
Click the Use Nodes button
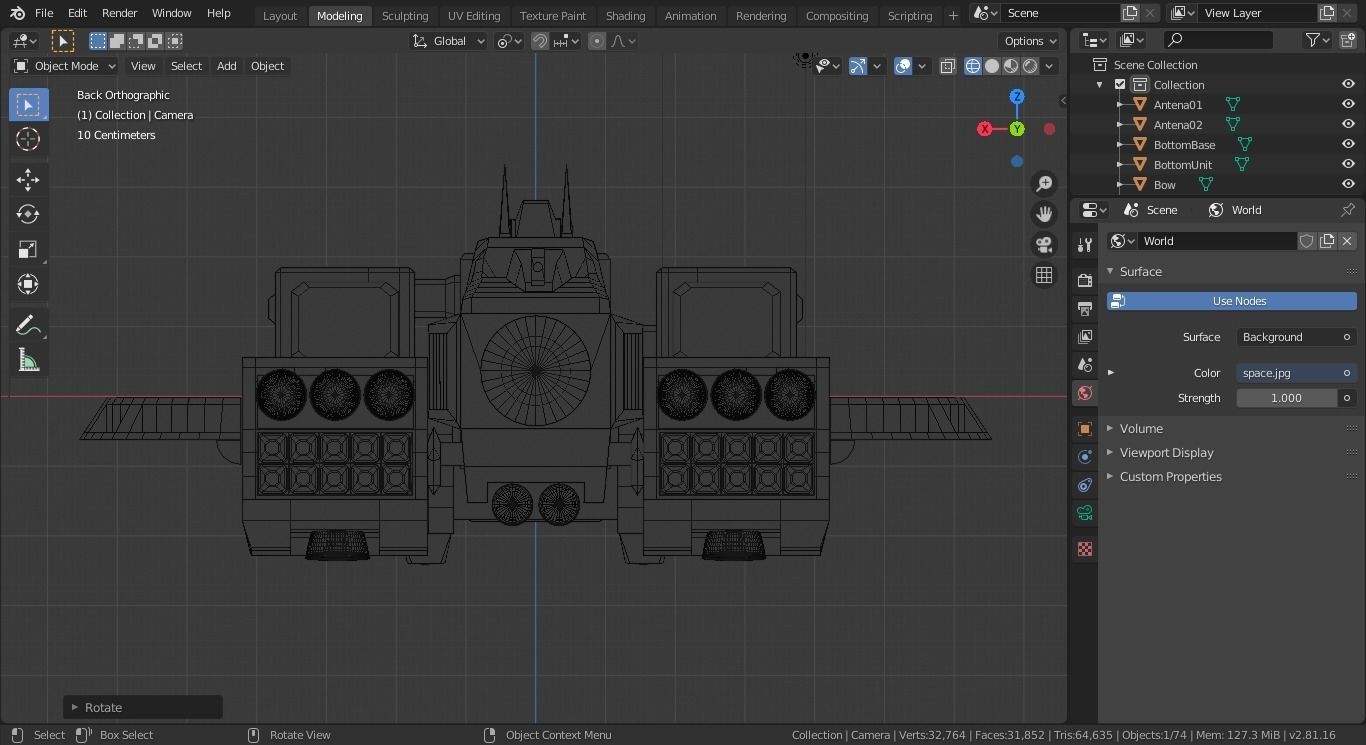tap(1238, 301)
